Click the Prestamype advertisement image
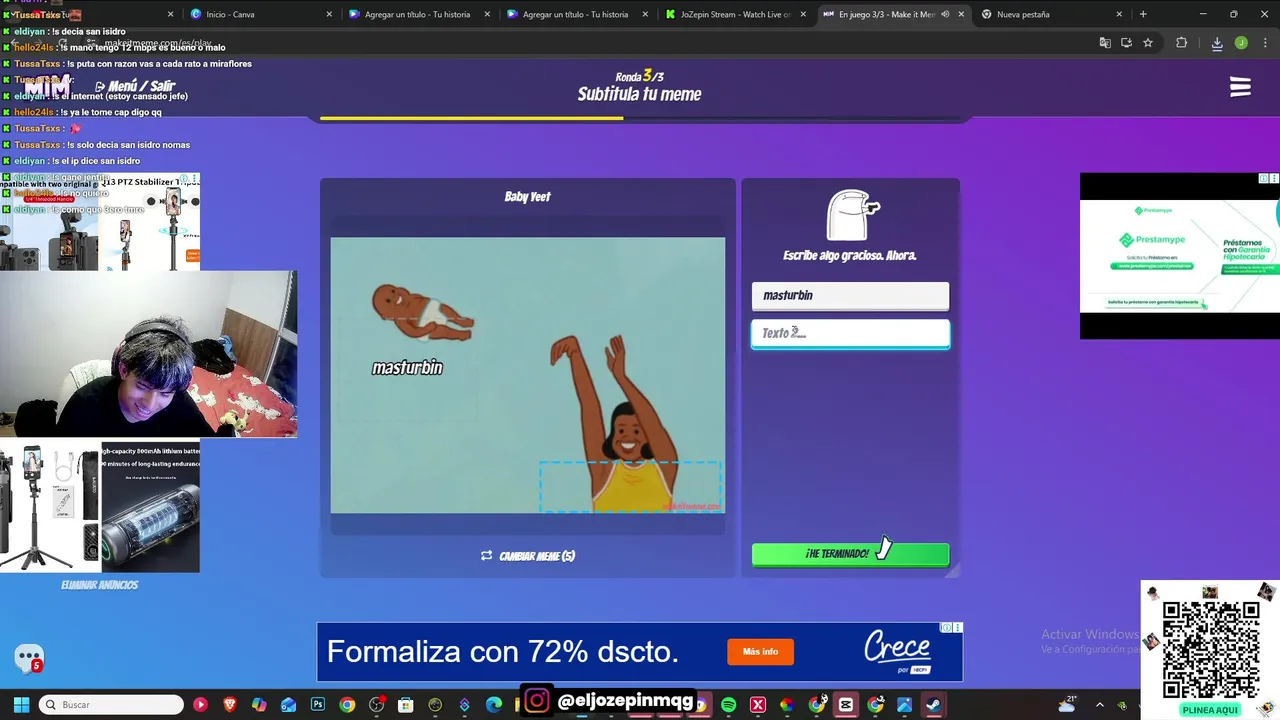The height and width of the screenshot is (720, 1280). pyautogui.click(x=1180, y=256)
